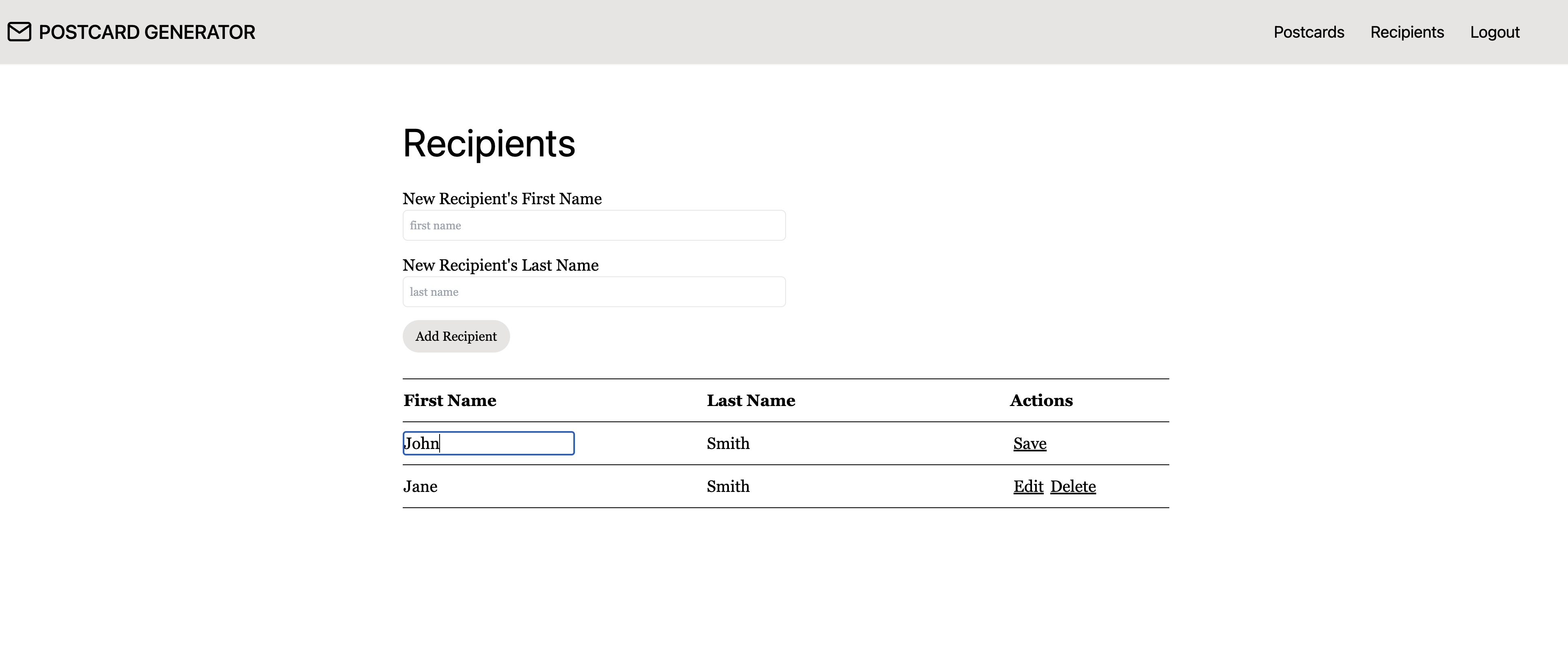Screen dimensions: 1568x671
Task: Click the First Name column header
Action: (450, 401)
